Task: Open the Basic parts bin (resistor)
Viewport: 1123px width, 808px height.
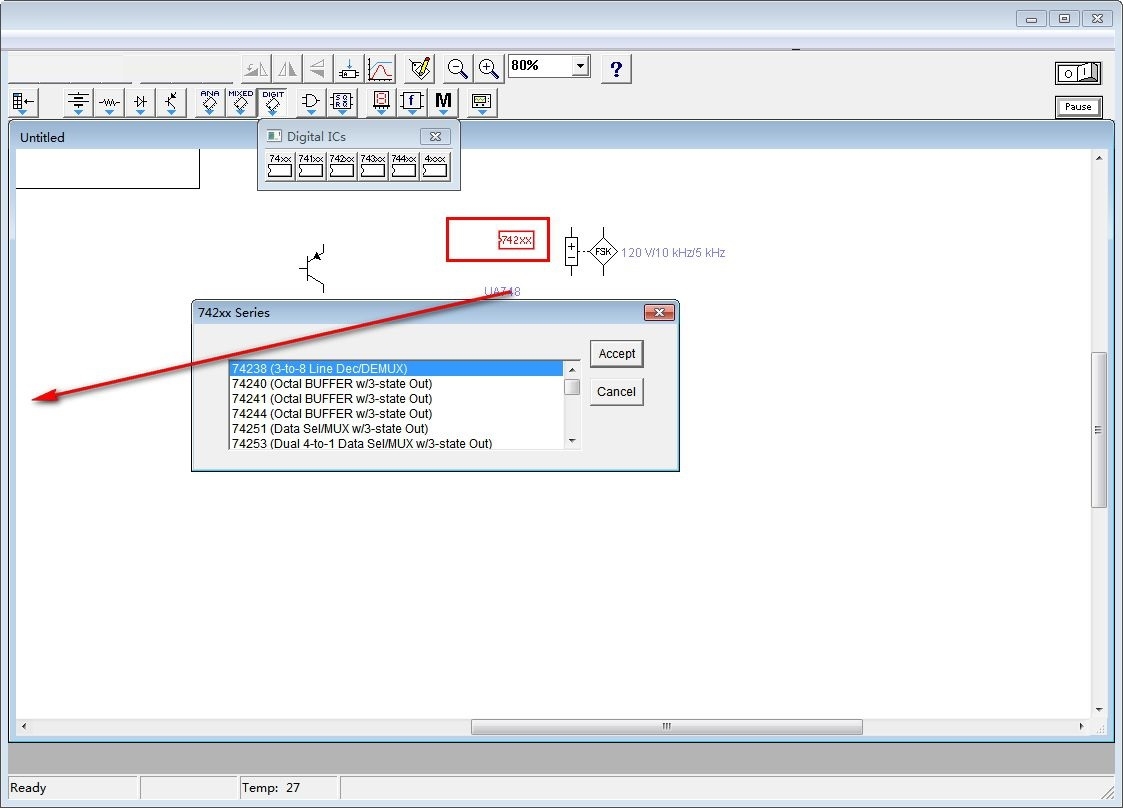Action: [x=110, y=102]
